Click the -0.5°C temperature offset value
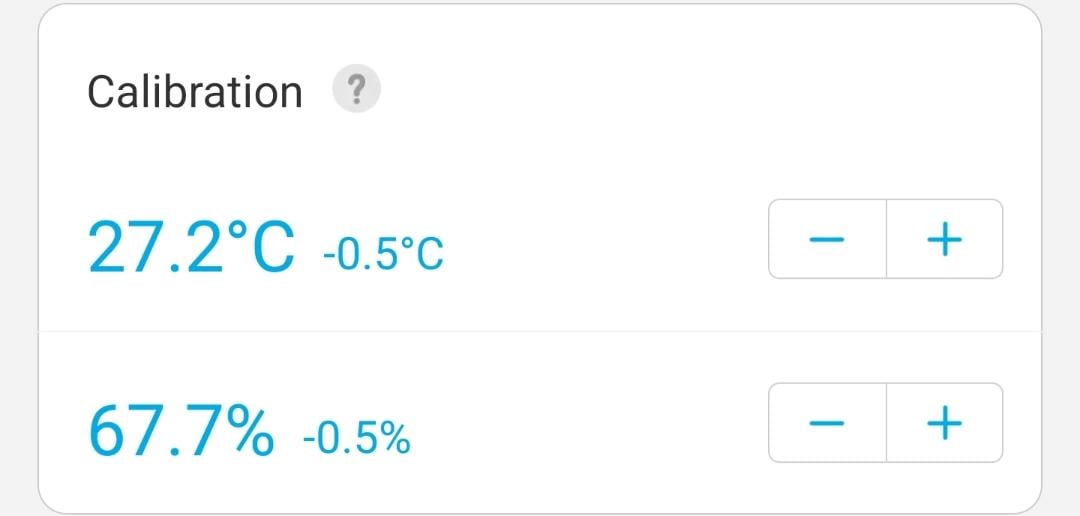This screenshot has height=516, width=1080. coord(383,254)
